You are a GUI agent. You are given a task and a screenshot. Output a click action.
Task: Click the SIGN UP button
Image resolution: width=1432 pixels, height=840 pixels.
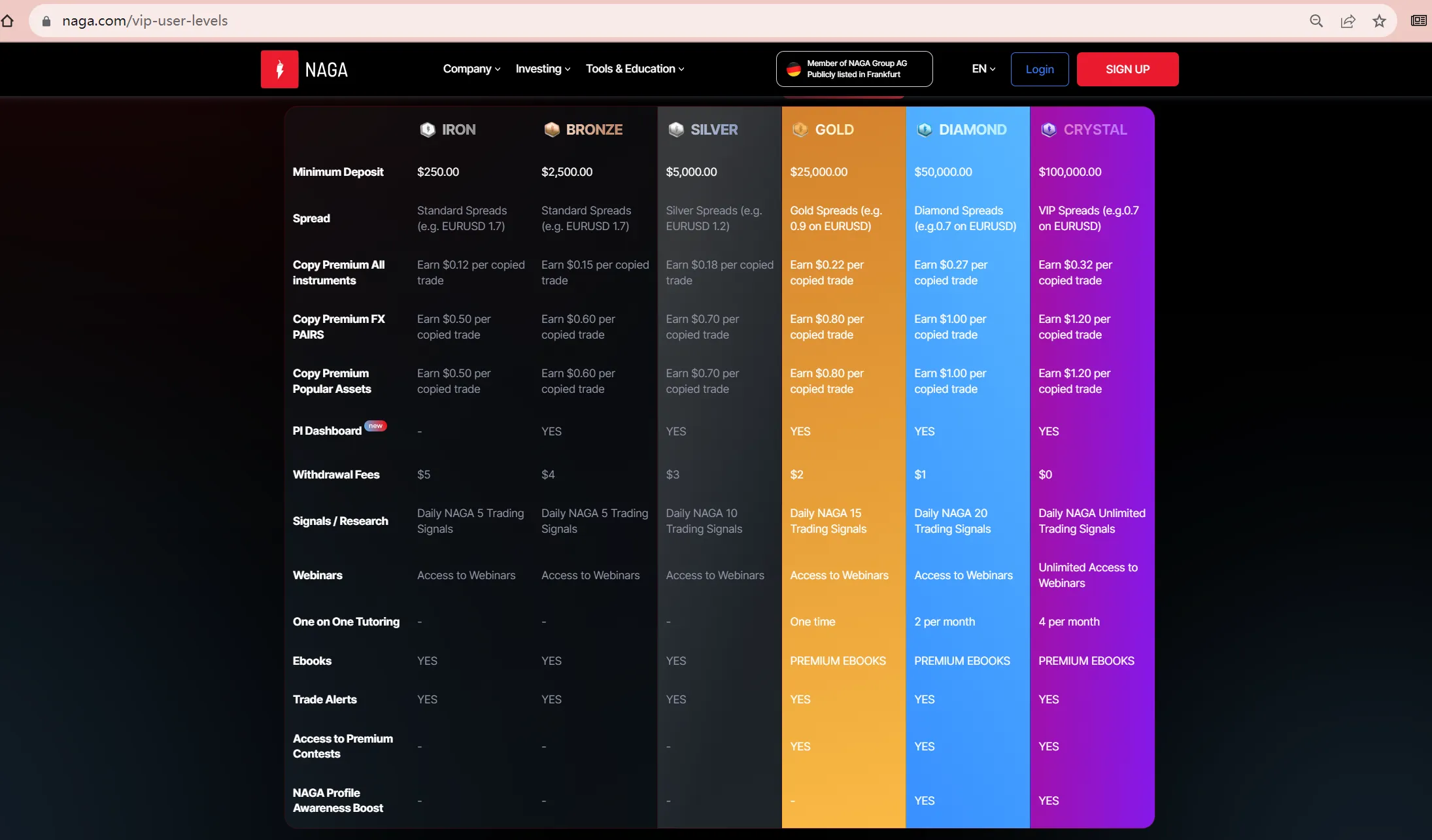[1127, 69]
